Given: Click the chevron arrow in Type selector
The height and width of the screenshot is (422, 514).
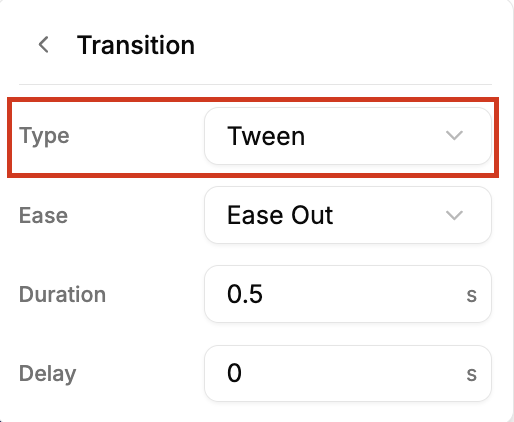Looking at the screenshot, I should click(x=454, y=136).
